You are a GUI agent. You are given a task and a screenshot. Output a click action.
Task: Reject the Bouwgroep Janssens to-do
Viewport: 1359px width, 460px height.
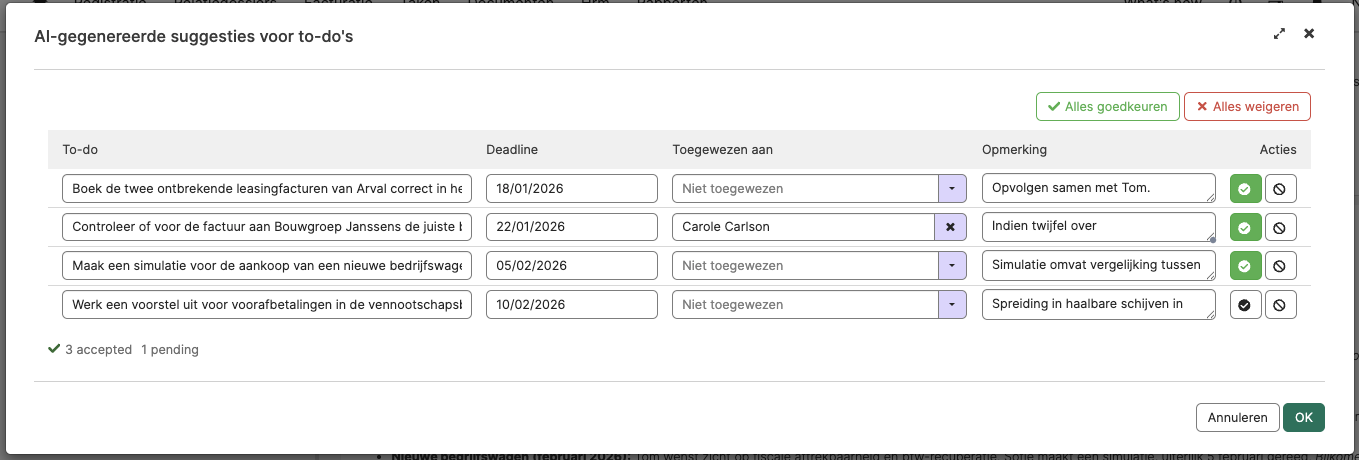pyautogui.click(x=1280, y=228)
